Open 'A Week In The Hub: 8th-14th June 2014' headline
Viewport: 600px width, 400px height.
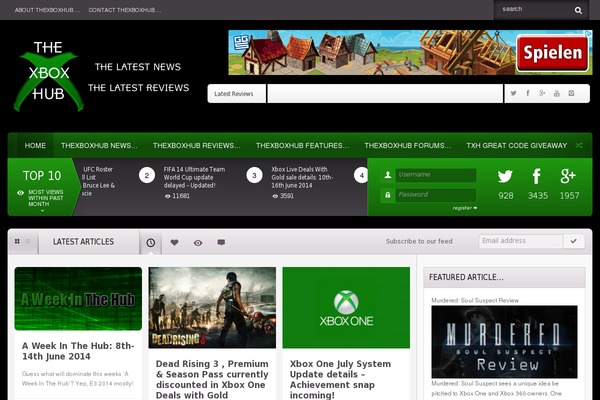click(x=78, y=351)
